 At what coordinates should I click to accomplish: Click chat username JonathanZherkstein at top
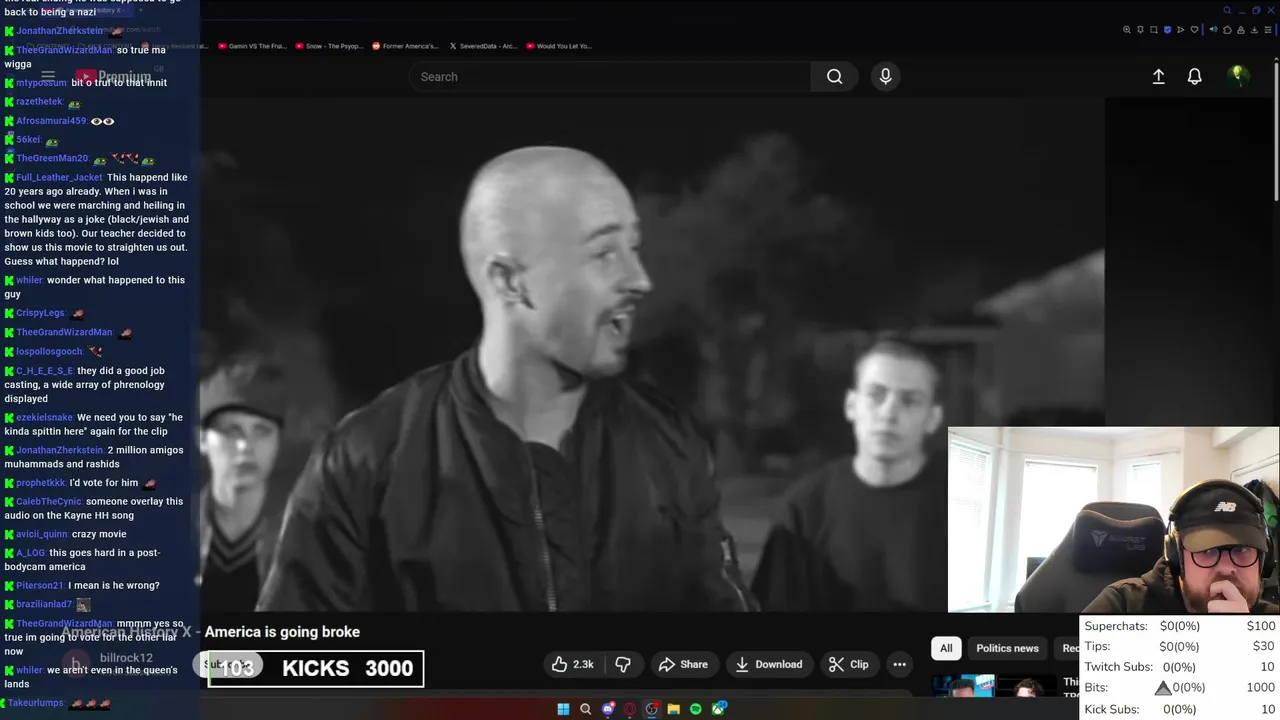pos(59,31)
